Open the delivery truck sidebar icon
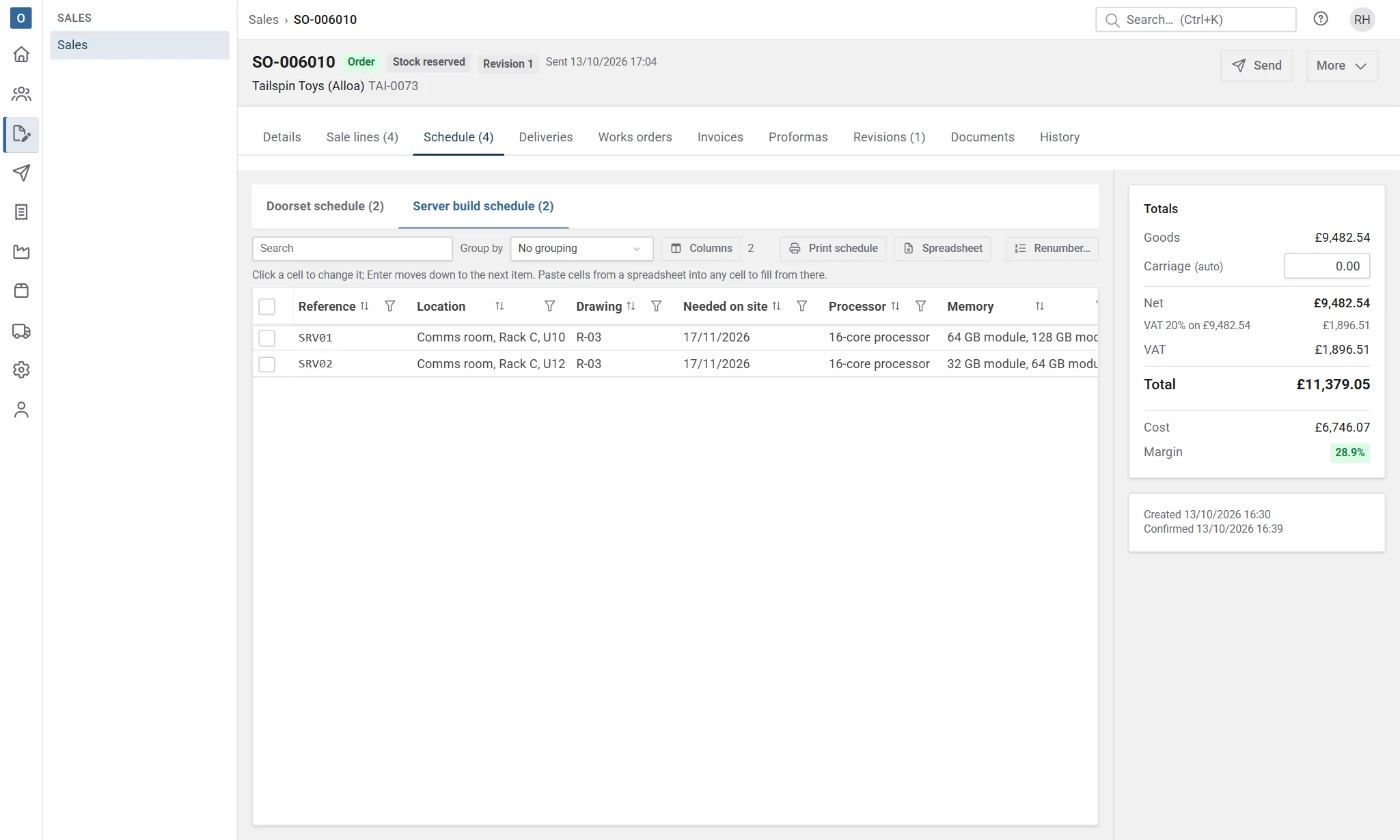Image resolution: width=1400 pixels, height=840 pixels. [x=21, y=331]
